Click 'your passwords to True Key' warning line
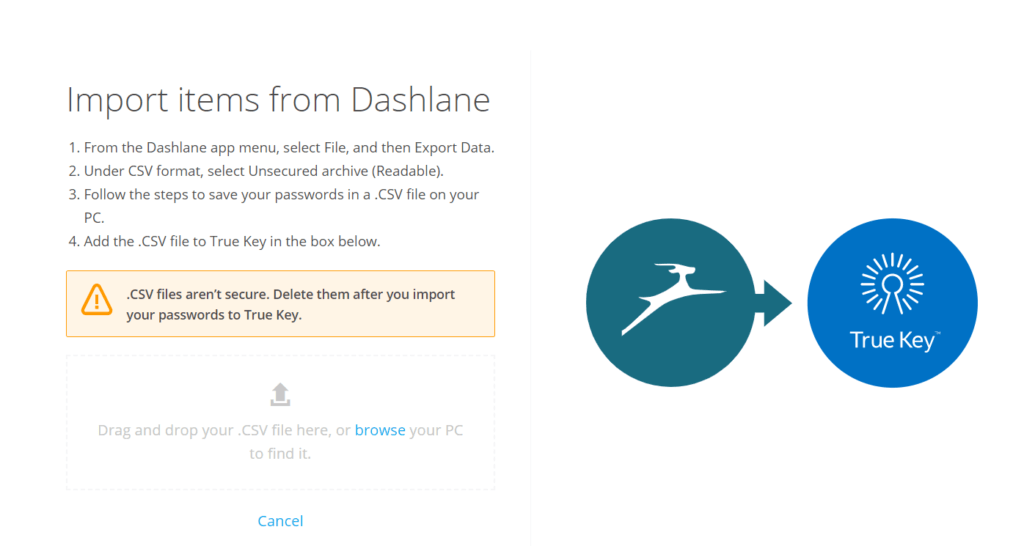This screenshot has width=1024, height=546. (214, 315)
